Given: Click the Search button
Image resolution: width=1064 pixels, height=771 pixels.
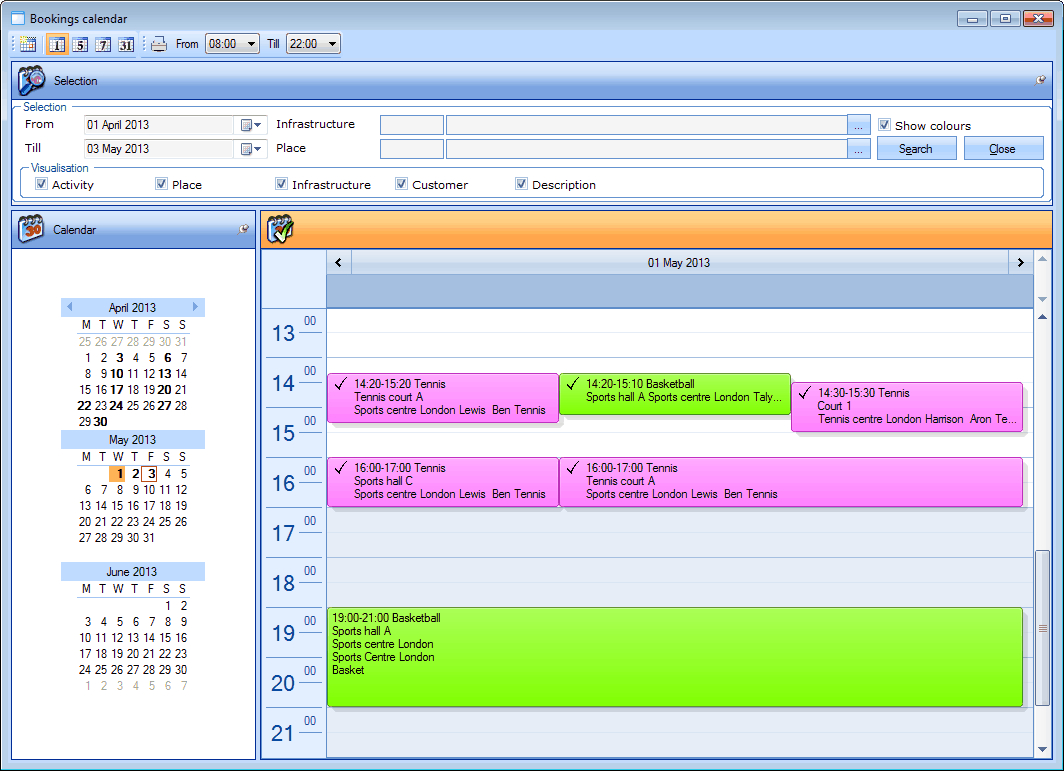Looking at the screenshot, I should point(916,149).
